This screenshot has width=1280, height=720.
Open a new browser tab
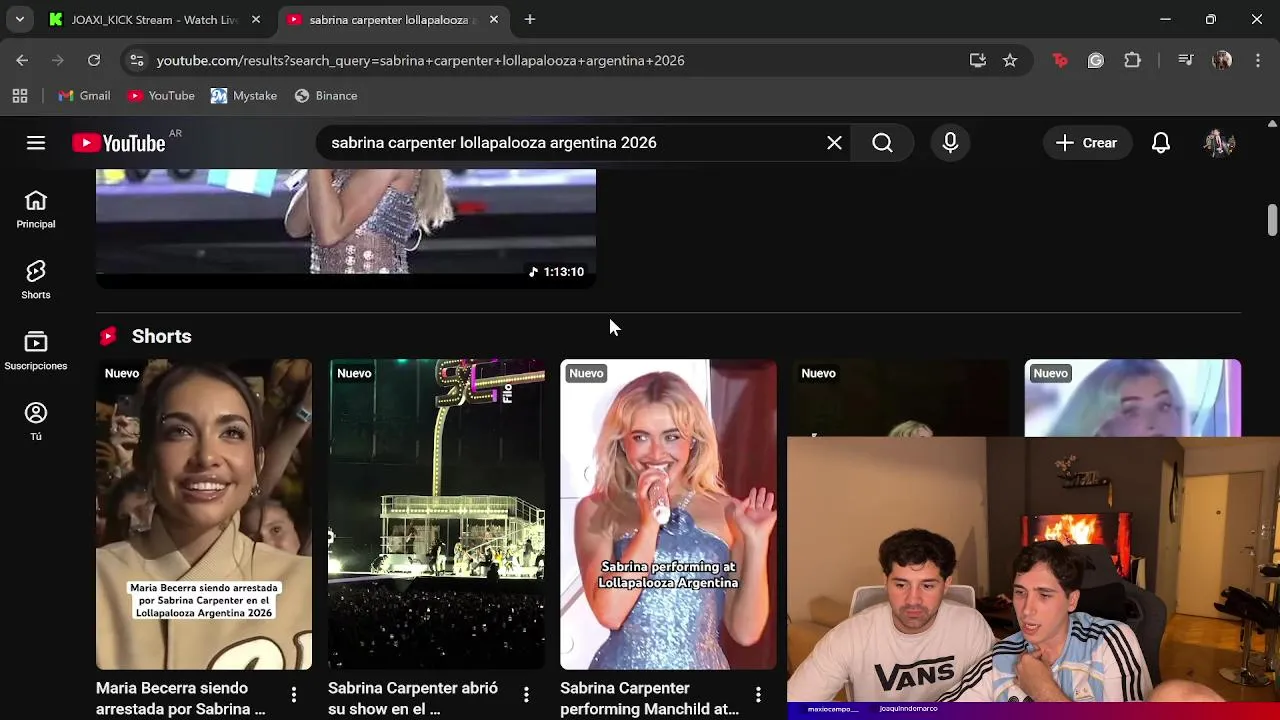coord(530,20)
